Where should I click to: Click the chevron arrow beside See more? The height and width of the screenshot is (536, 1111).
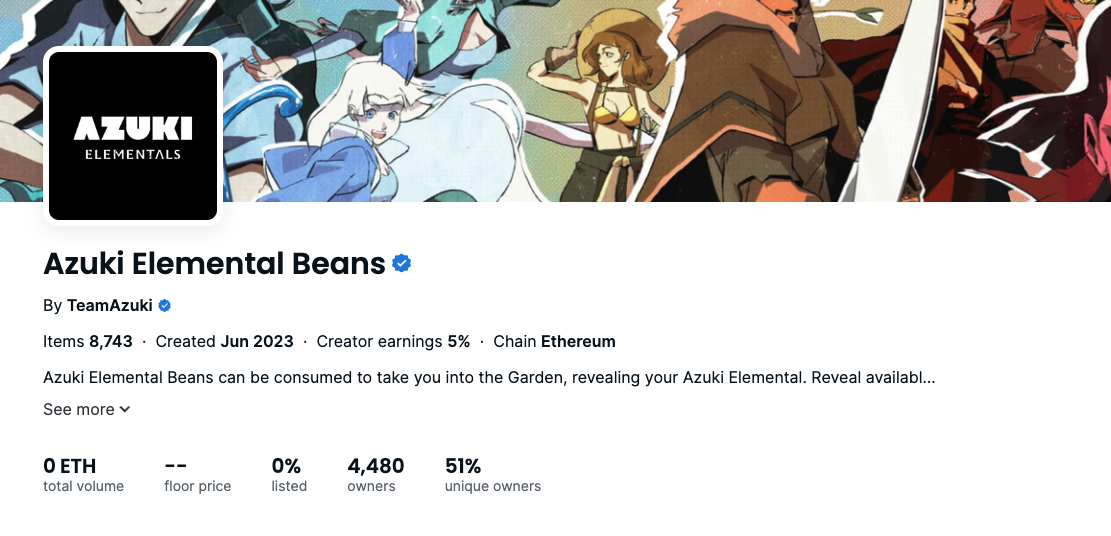[125, 409]
